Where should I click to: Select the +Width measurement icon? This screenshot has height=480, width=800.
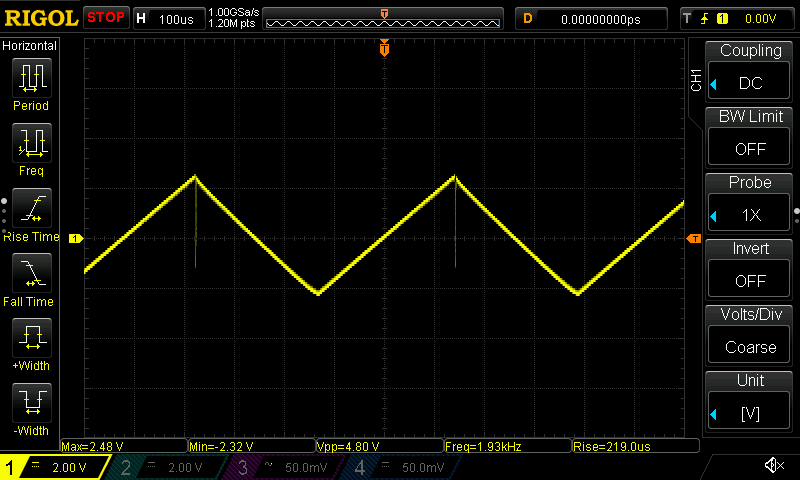coord(32,338)
